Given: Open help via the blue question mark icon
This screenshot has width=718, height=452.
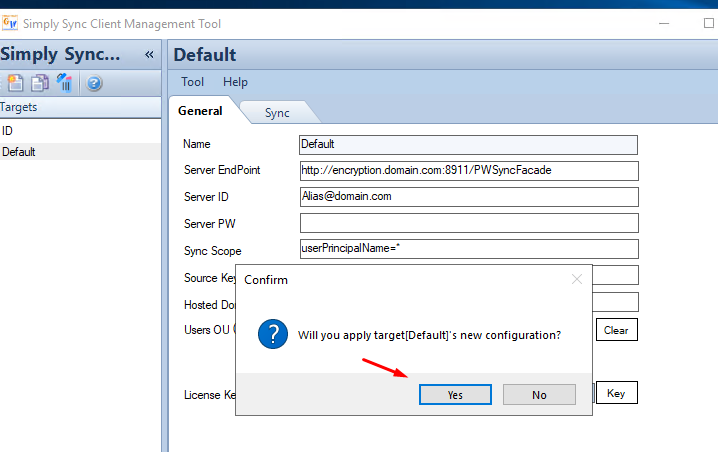Looking at the screenshot, I should pyautogui.click(x=94, y=83).
